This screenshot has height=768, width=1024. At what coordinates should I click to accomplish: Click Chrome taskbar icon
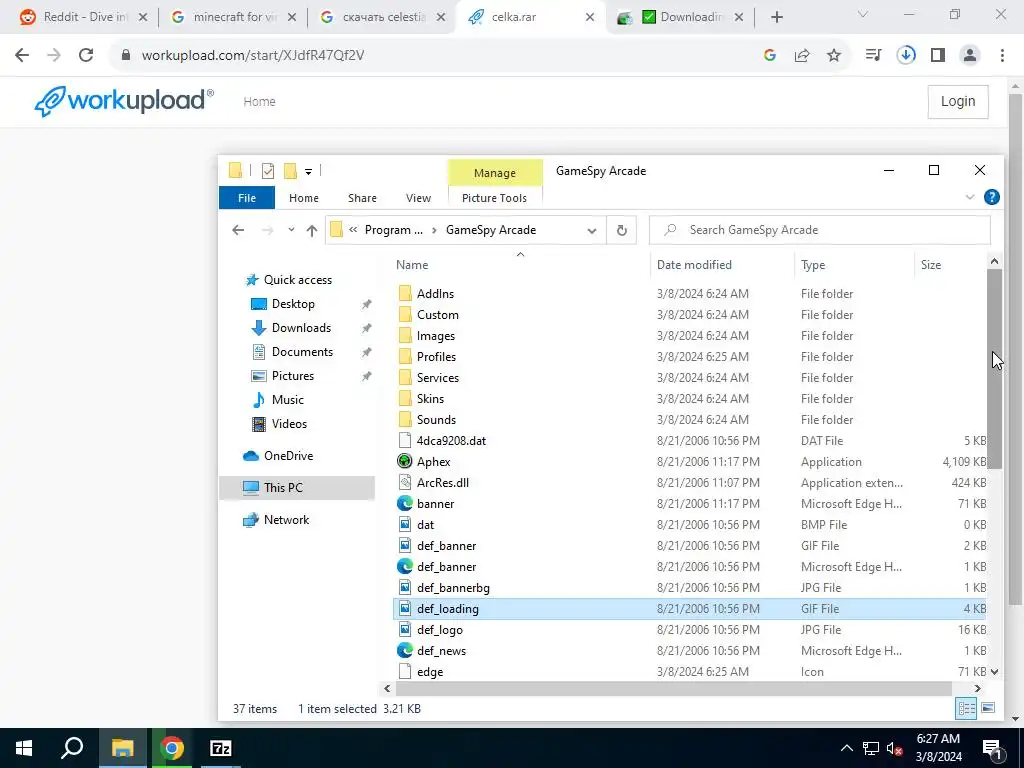(171, 748)
